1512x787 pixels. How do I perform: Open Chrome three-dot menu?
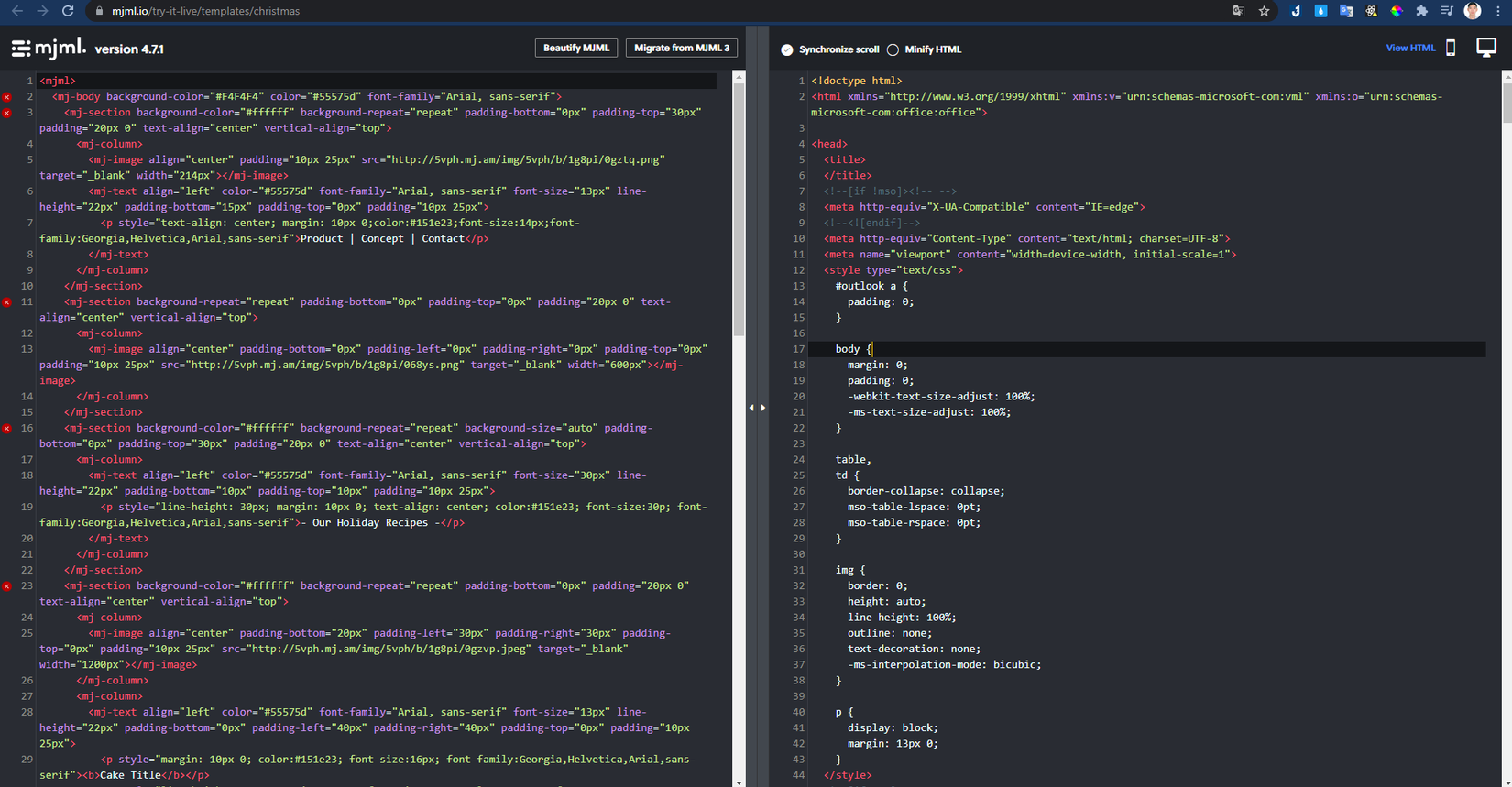[x=1498, y=11]
